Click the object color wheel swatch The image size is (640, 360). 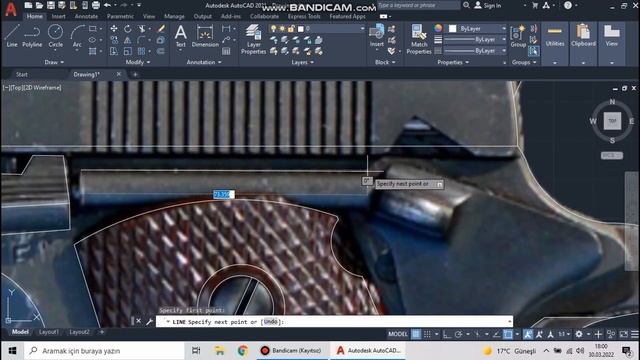tap(438, 28)
